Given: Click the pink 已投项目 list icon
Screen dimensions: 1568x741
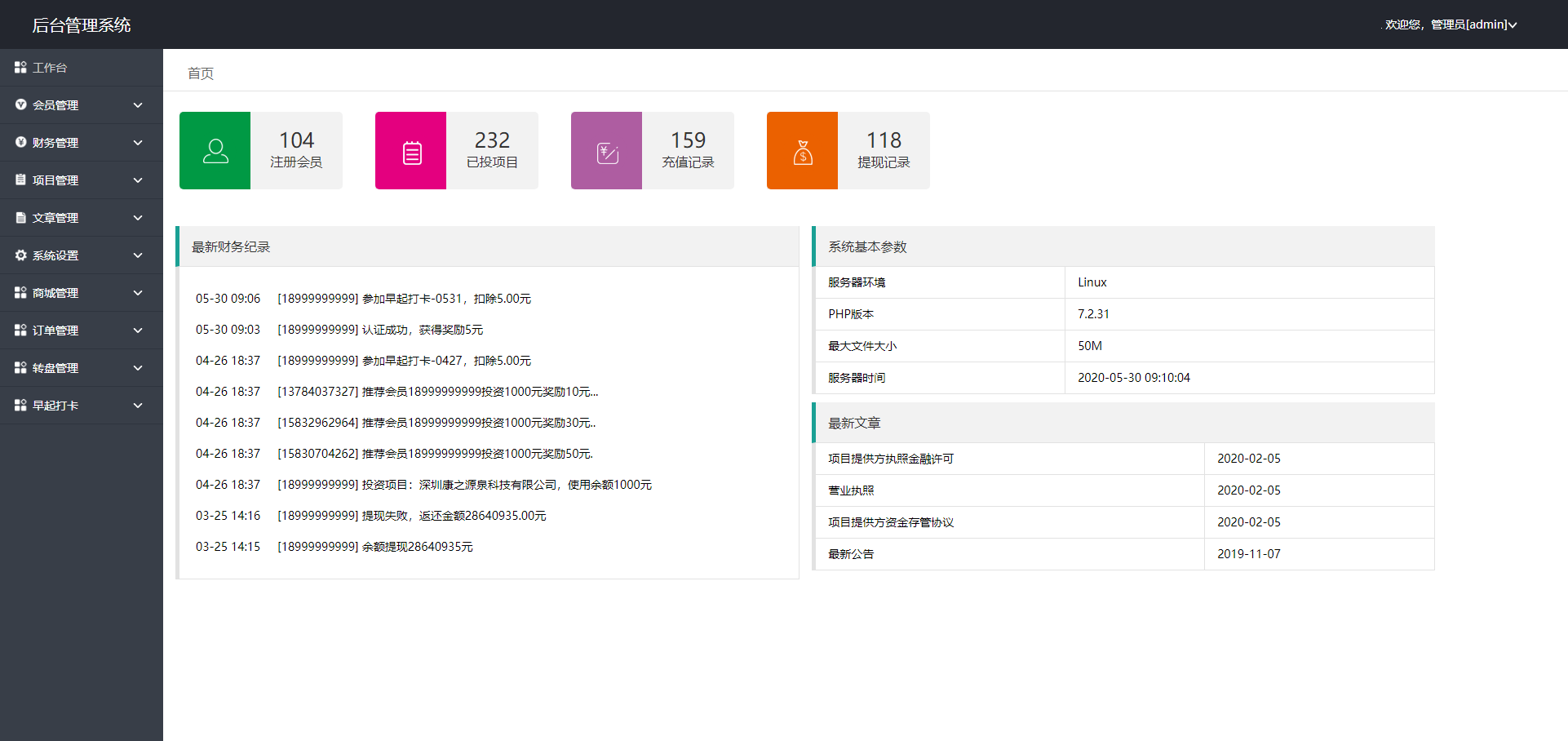Looking at the screenshot, I should (412, 153).
